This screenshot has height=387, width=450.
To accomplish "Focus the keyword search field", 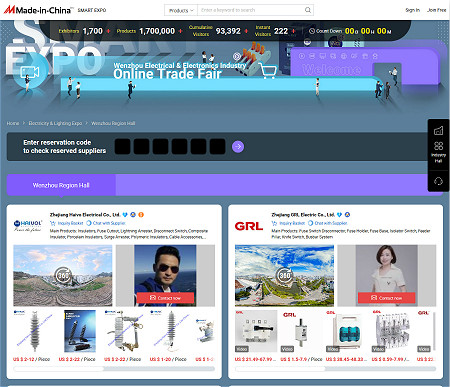I will click(251, 10).
